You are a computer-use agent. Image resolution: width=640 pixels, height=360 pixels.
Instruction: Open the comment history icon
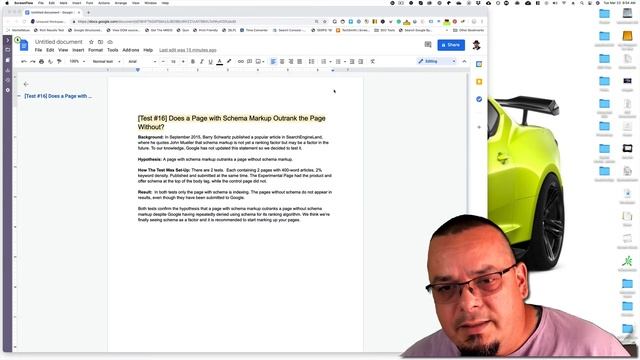428,44
